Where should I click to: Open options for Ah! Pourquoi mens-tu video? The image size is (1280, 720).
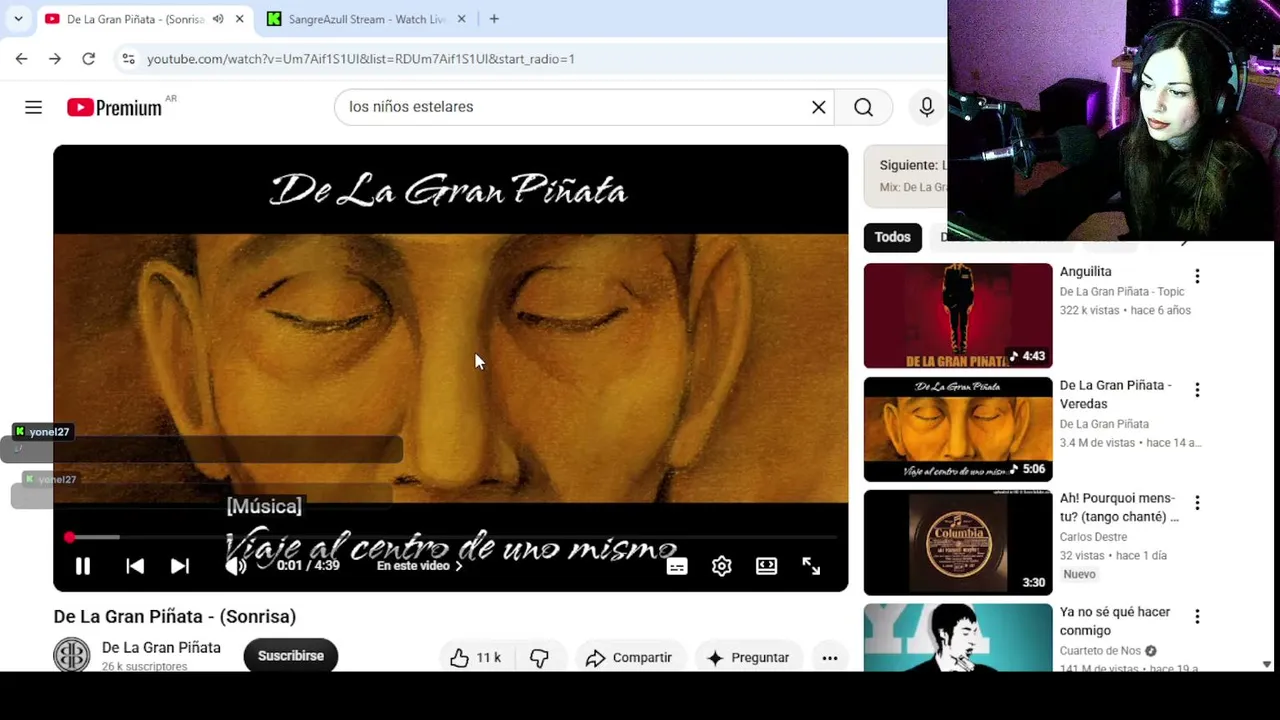1197,503
